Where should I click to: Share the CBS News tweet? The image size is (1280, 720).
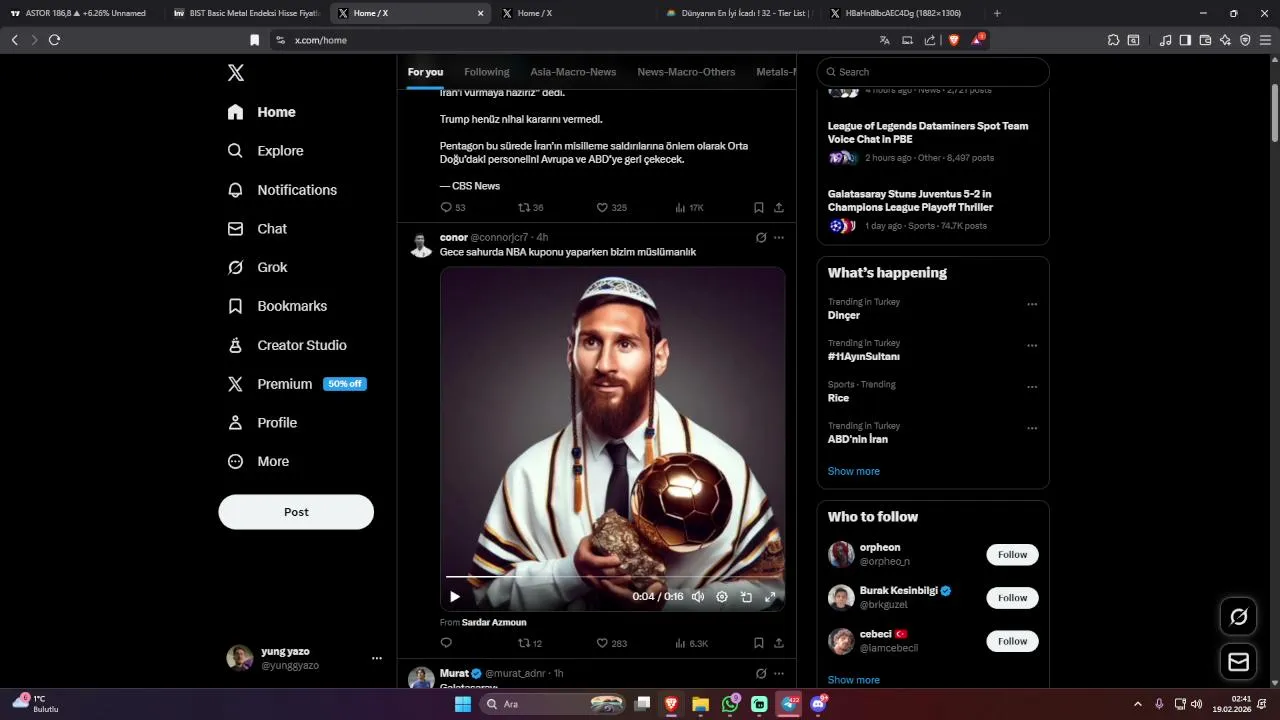point(779,208)
